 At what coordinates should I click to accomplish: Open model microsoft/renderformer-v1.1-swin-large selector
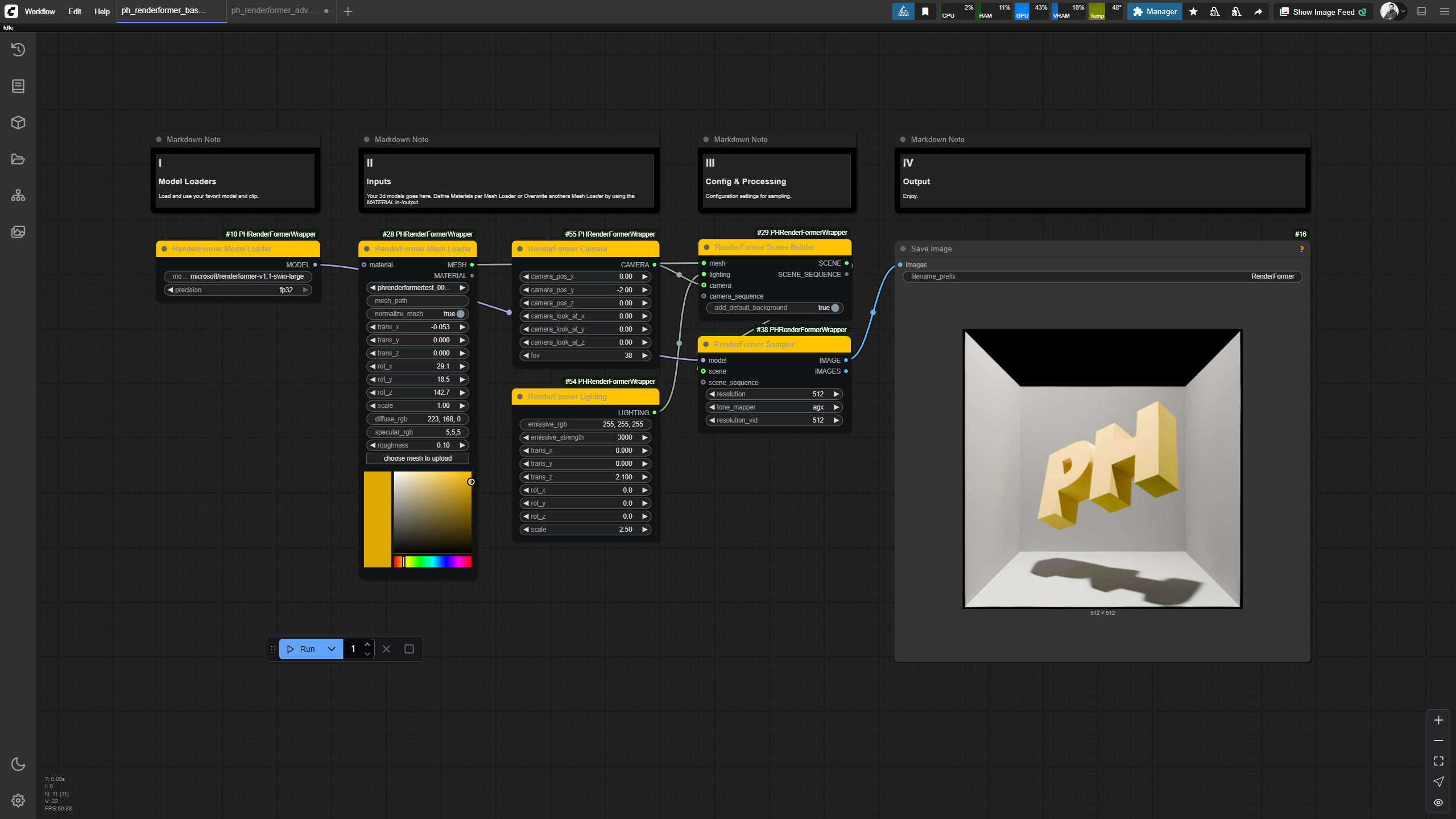coord(238,276)
